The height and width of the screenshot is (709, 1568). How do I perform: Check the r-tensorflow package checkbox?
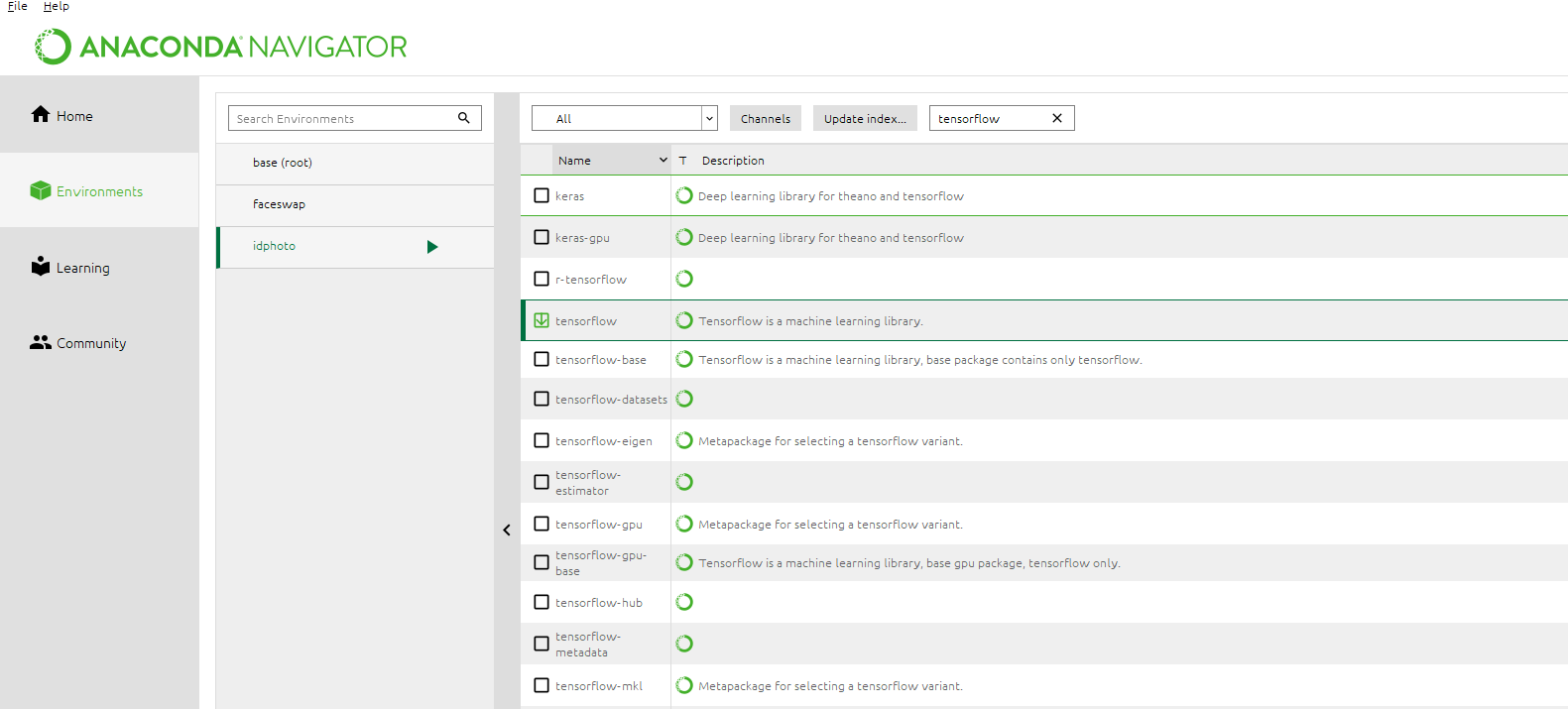(x=542, y=279)
